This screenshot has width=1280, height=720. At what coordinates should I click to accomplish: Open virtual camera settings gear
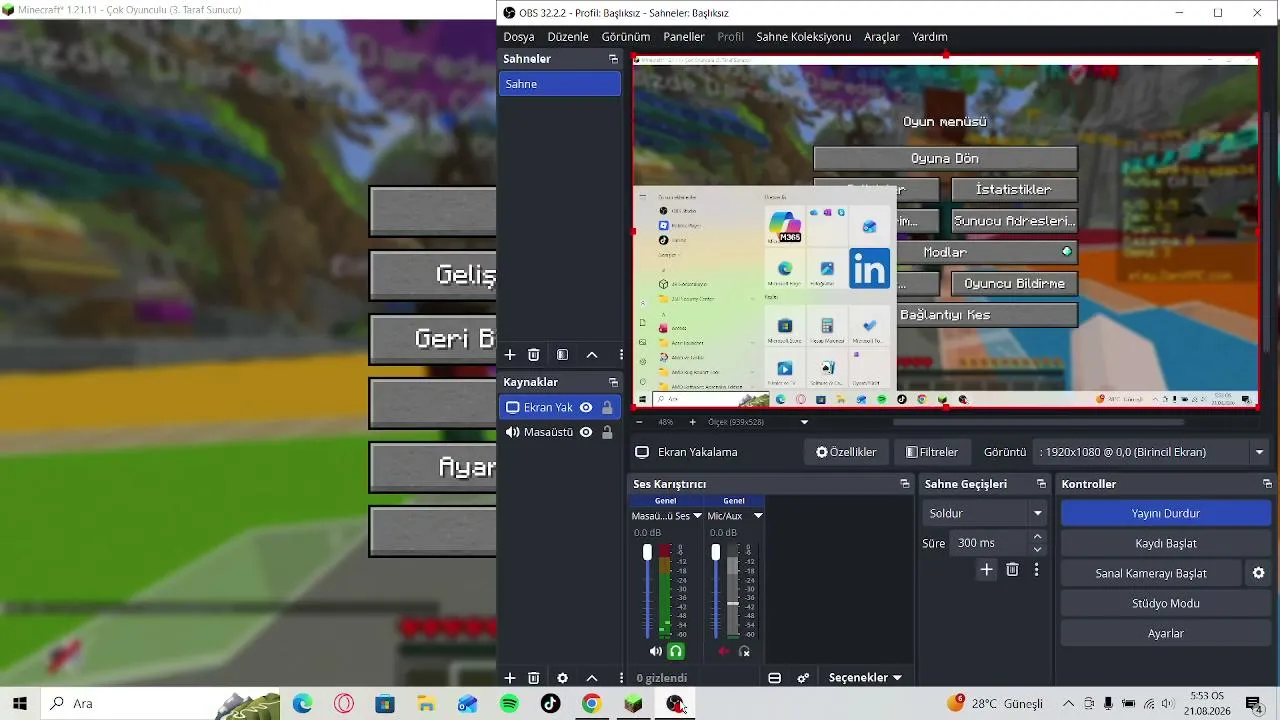pyautogui.click(x=1259, y=573)
